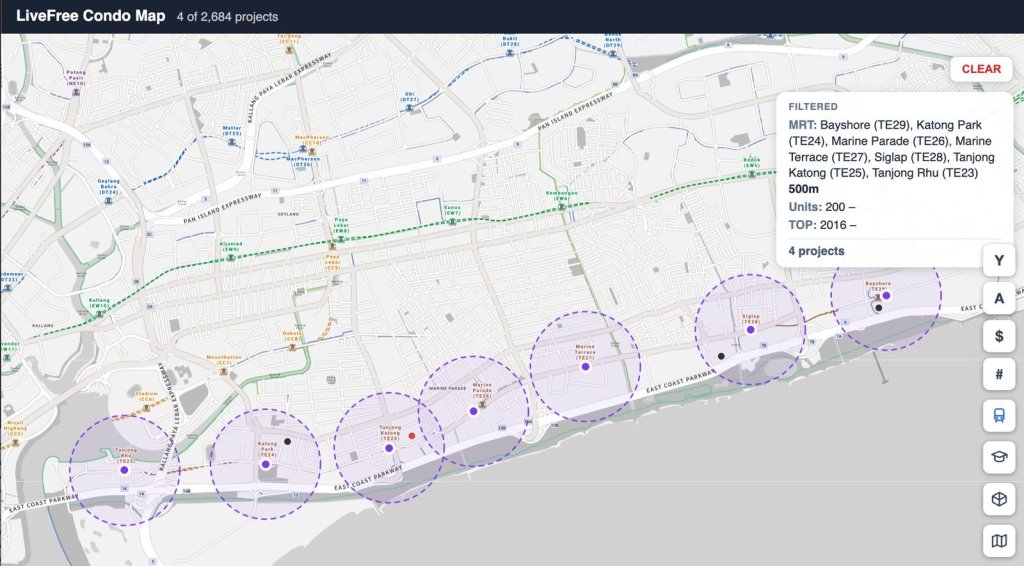The height and width of the screenshot is (566, 1024).
Task: Toggle the MRT train filter icon
Action: [x=999, y=416]
